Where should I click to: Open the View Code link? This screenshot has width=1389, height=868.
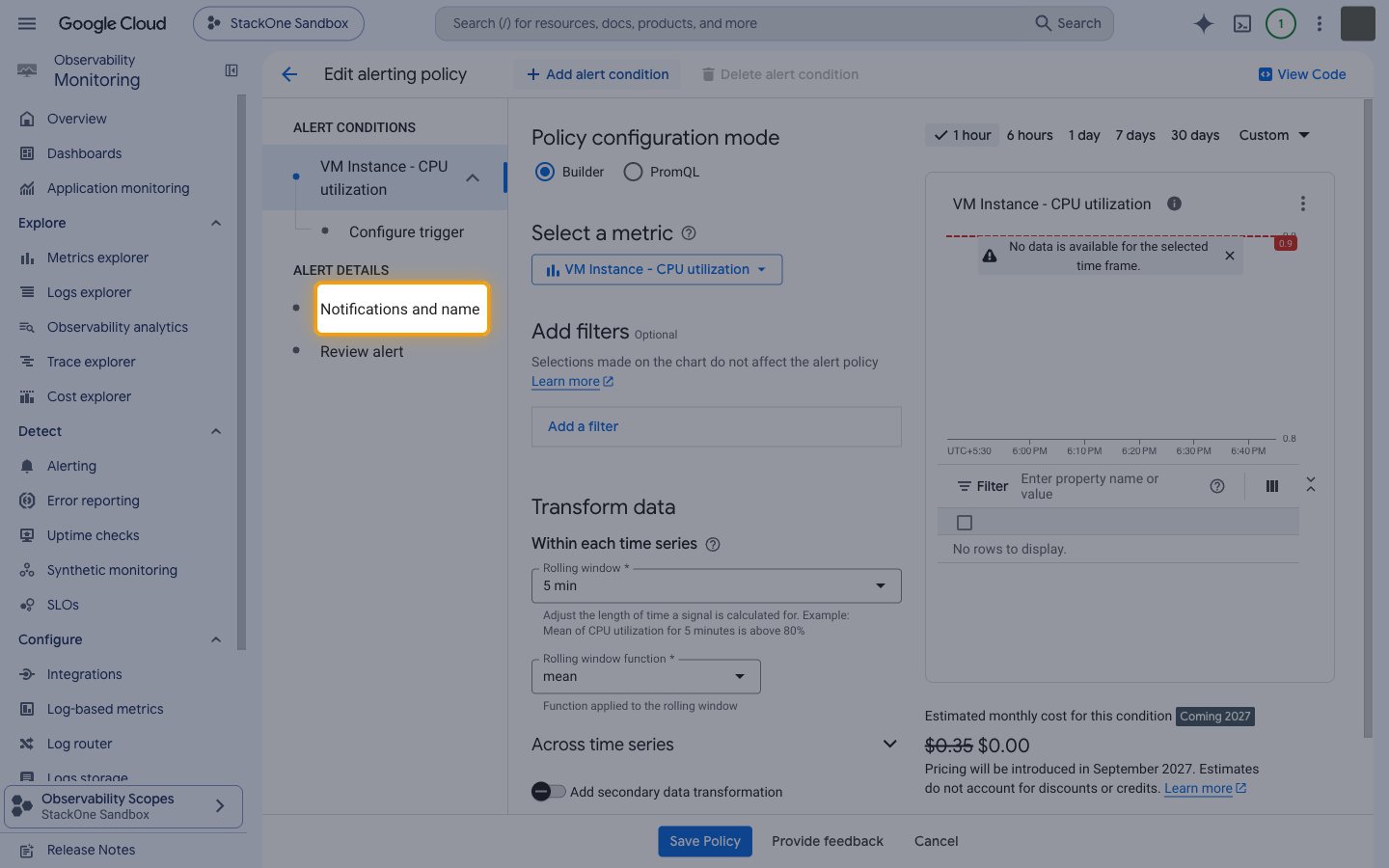tap(1302, 74)
